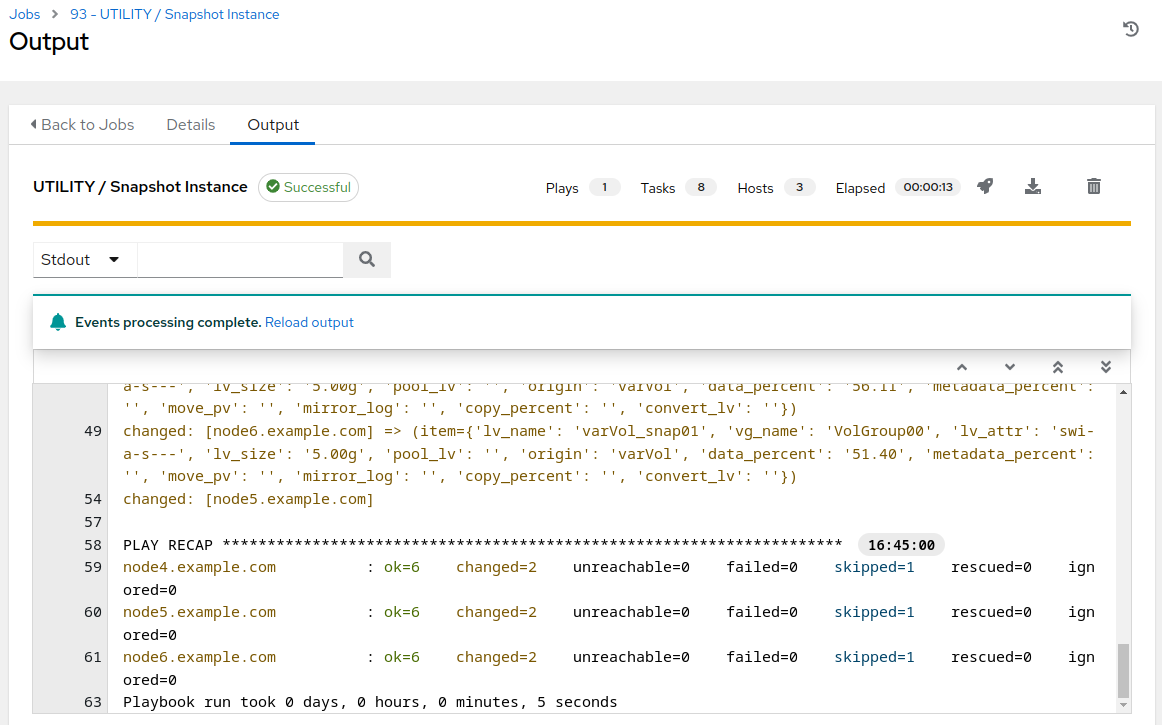Click the changed: [node5.example.com] line
This screenshot has height=725, width=1162.
248,499
